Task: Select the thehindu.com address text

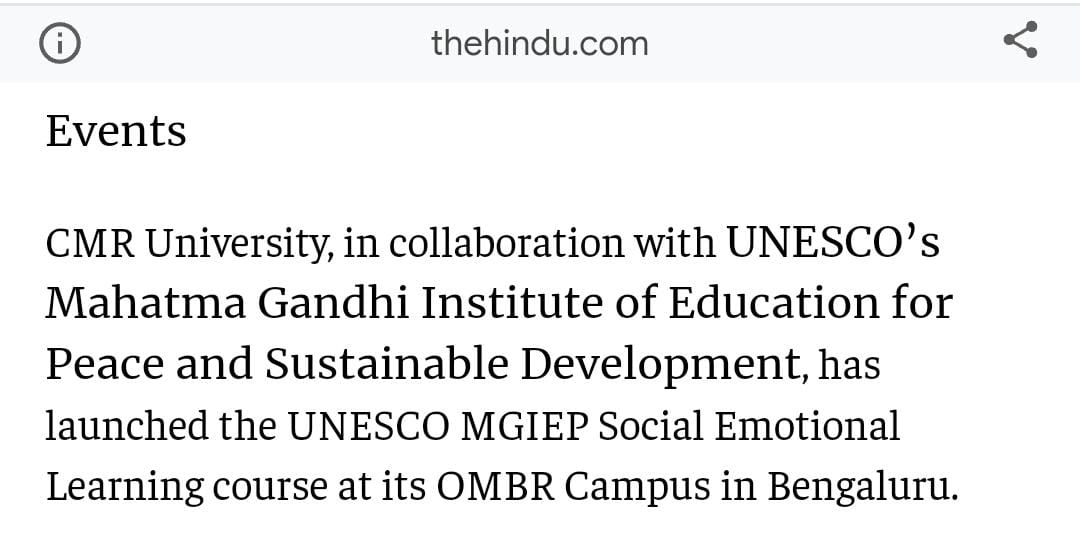Action: coord(539,43)
